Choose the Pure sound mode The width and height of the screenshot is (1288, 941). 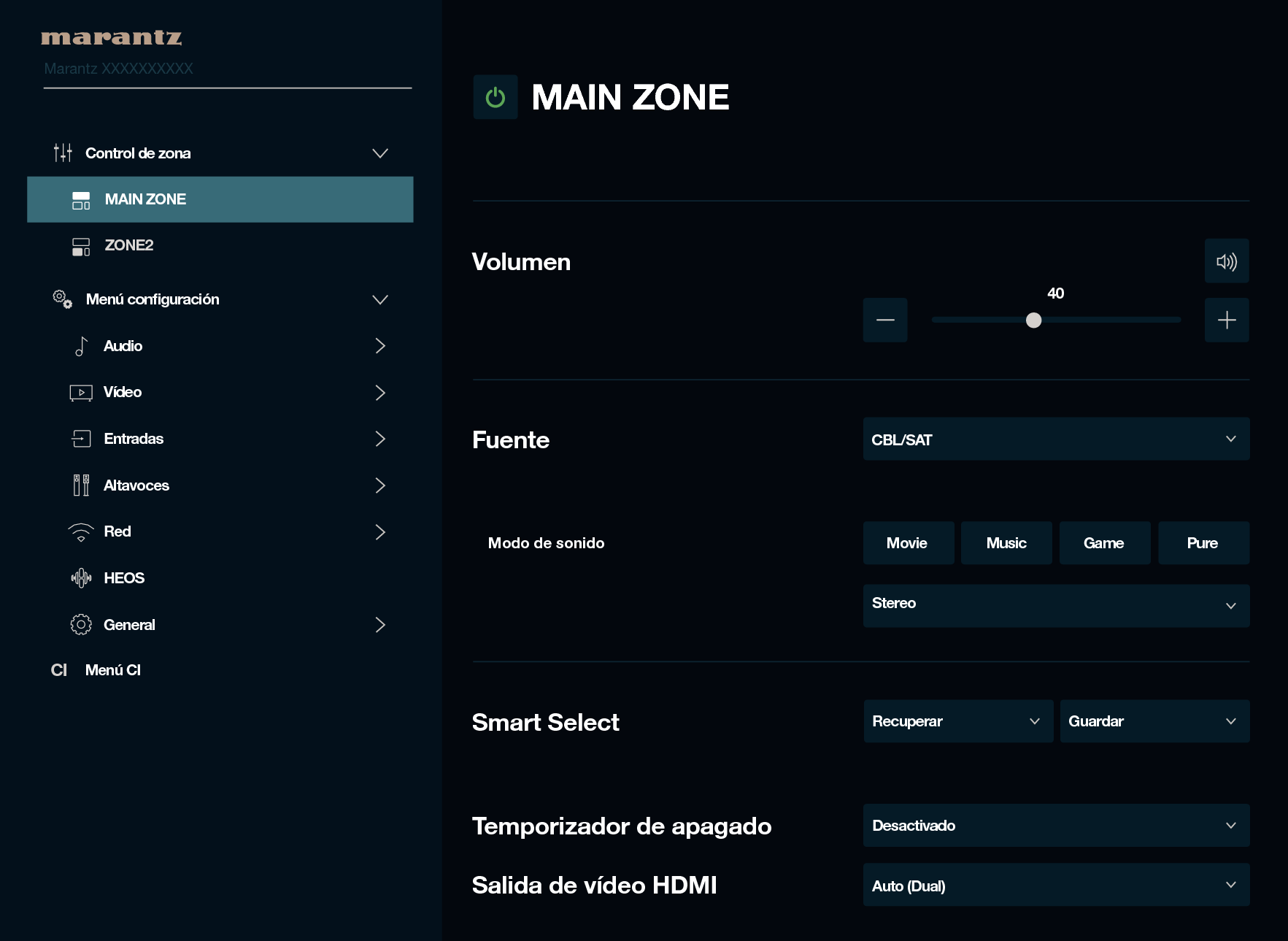click(x=1203, y=543)
